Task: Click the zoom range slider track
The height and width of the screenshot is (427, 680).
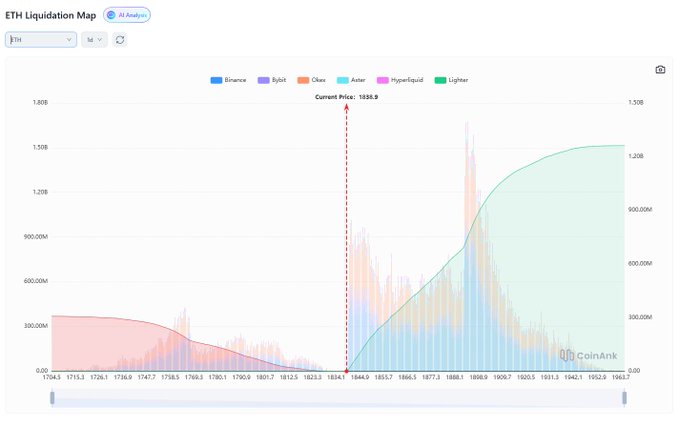Action: [x=338, y=398]
